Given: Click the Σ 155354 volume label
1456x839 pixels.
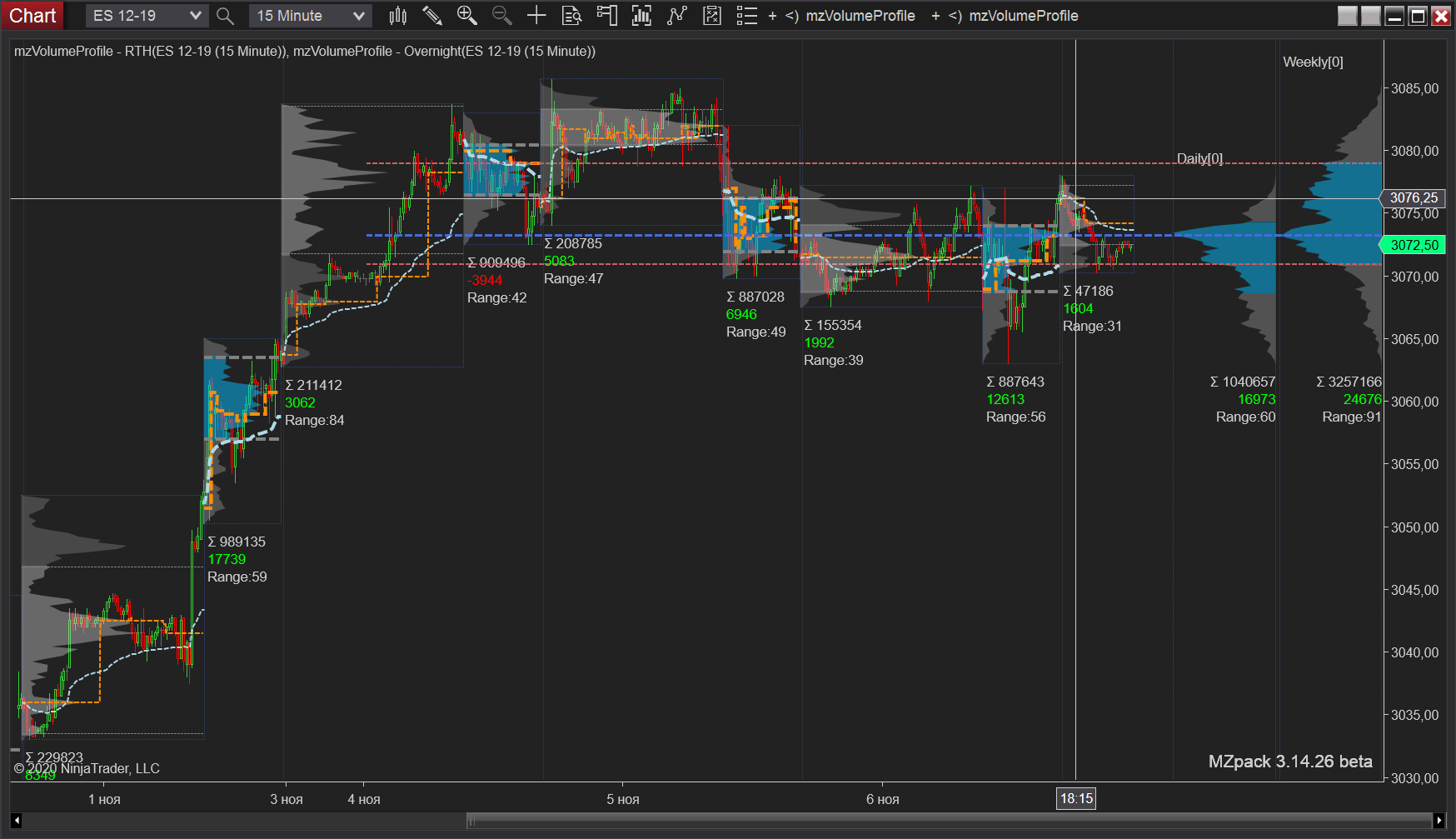Looking at the screenshot, I should coord(833,325).
